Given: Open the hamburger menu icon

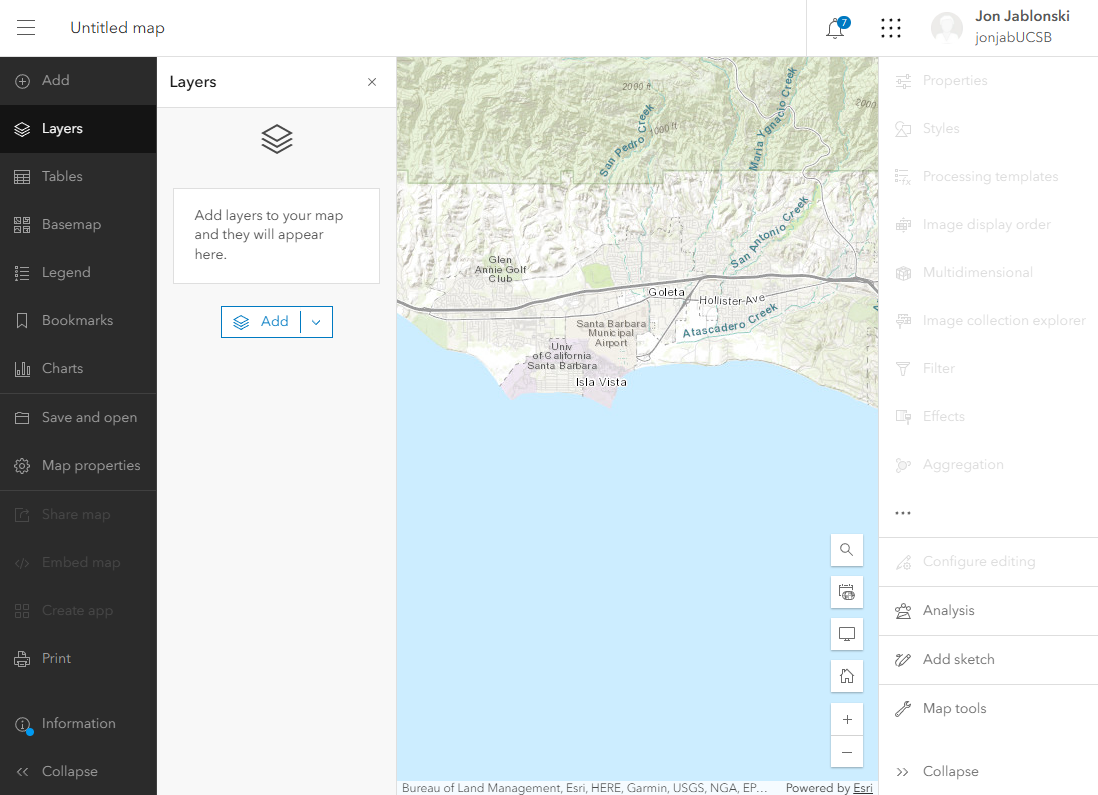Looking at the screenshot, I should point(26,28).
